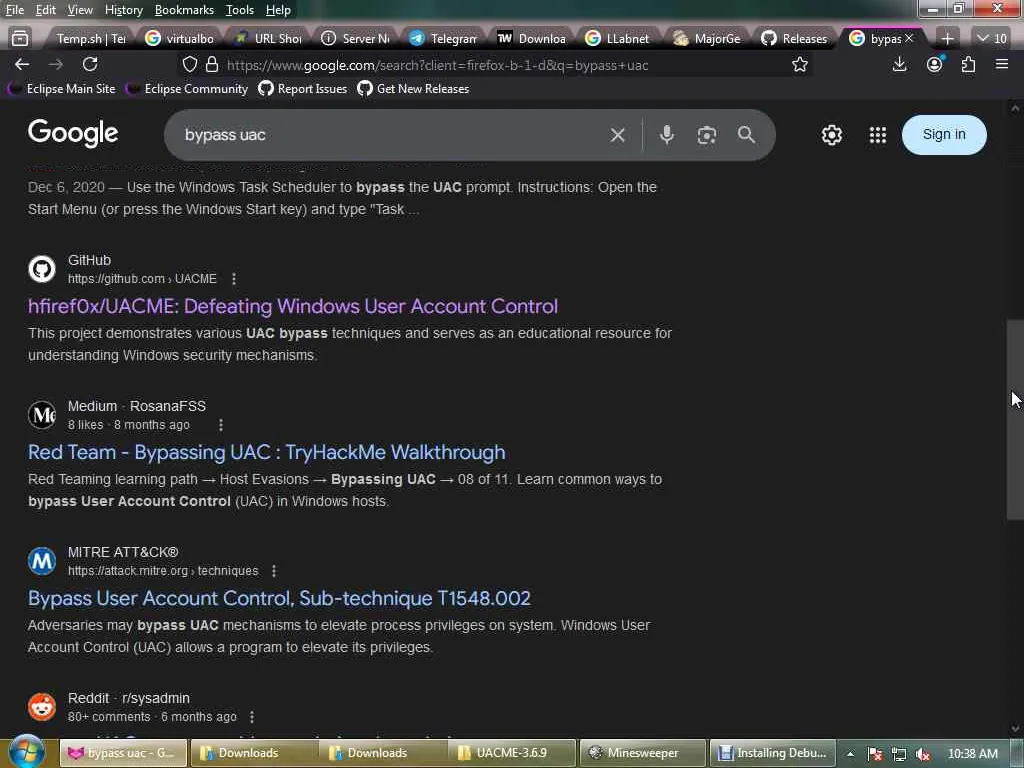The image size is (1024, 768).
Task: Open Eclipse Community bookmark
Action: [188, 89]
